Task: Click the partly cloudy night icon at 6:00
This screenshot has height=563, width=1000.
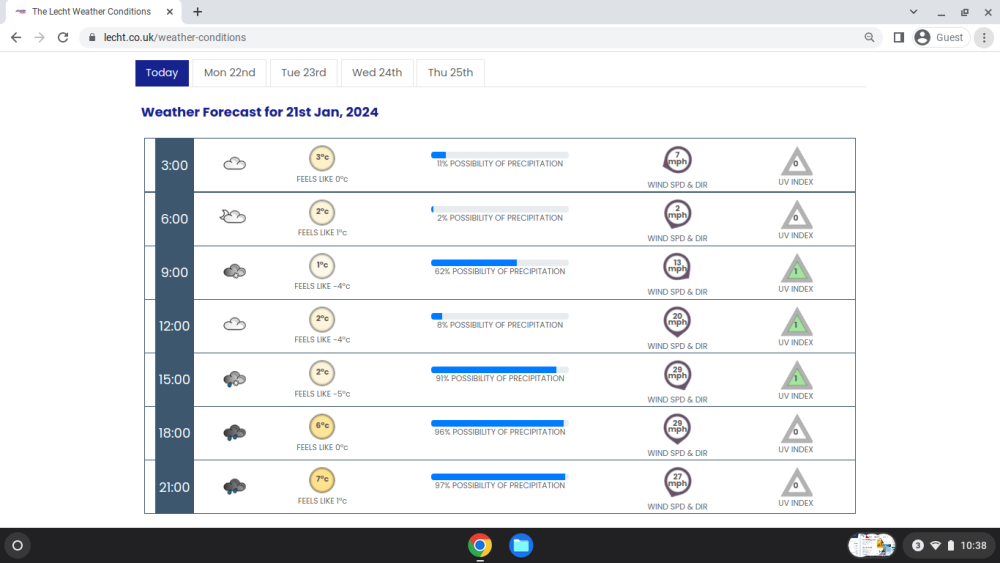Action: click(x=233, y=217)
